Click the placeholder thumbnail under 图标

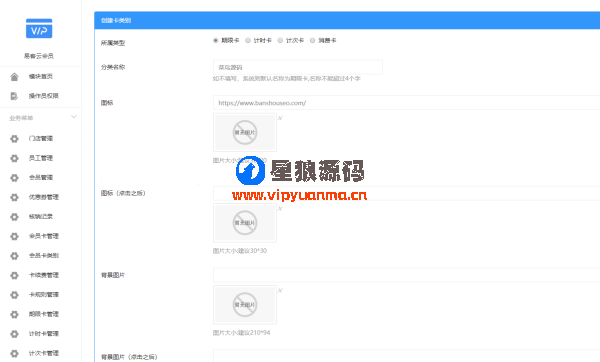tap(245, 132)
